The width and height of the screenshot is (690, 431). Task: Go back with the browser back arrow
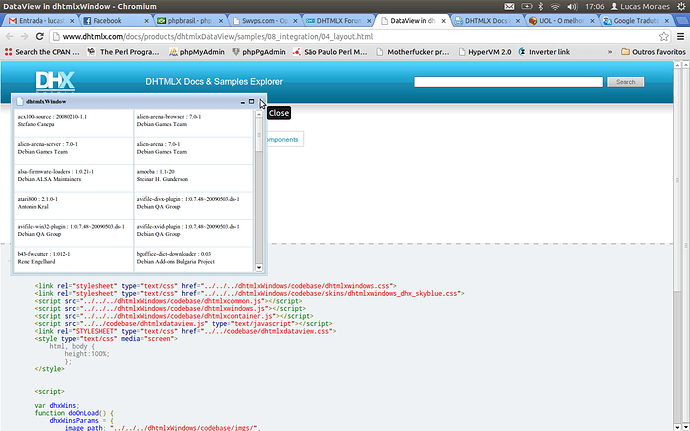tap(10, 37)
